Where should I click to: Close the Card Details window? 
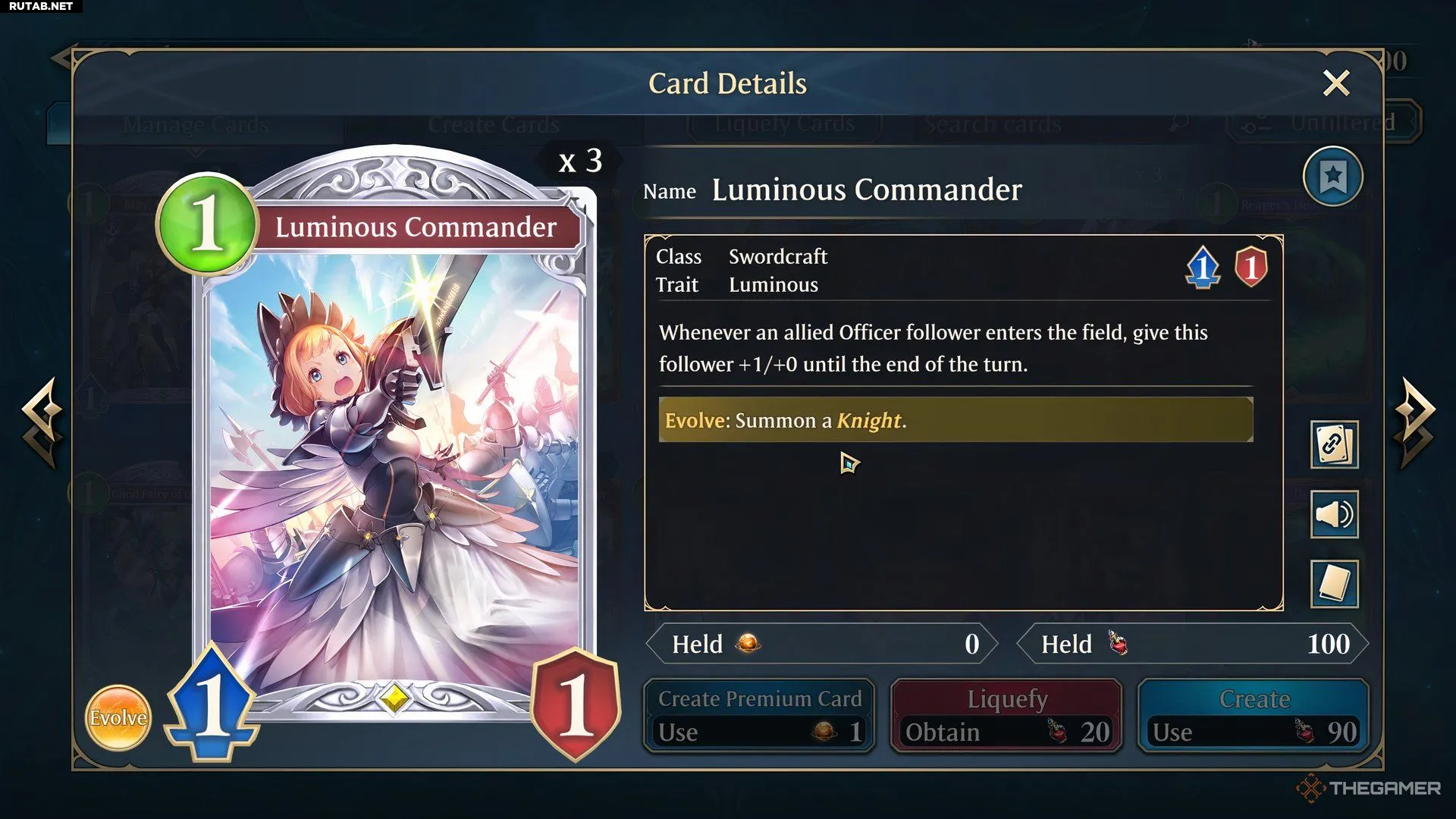(1335, 83)
